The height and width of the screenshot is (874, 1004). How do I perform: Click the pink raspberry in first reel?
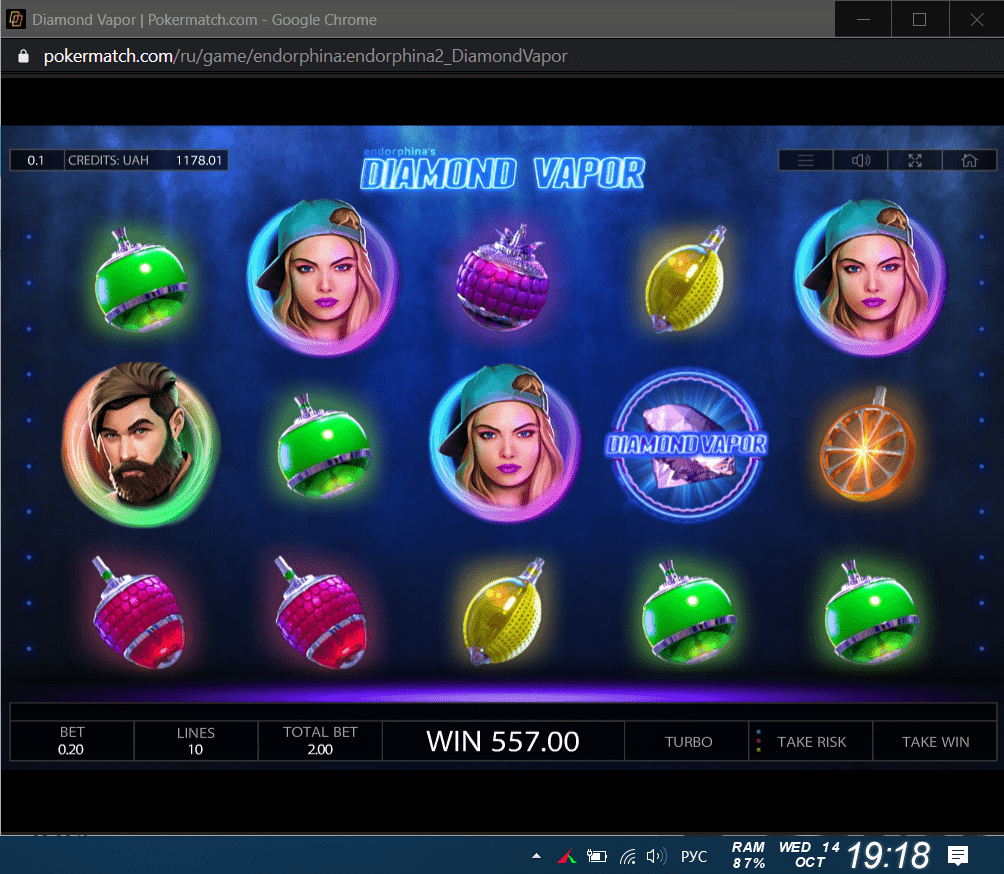pyautogui.click(x=138, y=612)
